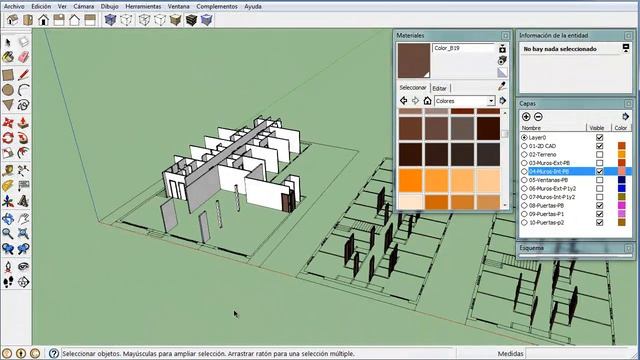The height and width of the screenshot is (360, 640).
Task: Select the Axes tool
Action: point(8,201)
